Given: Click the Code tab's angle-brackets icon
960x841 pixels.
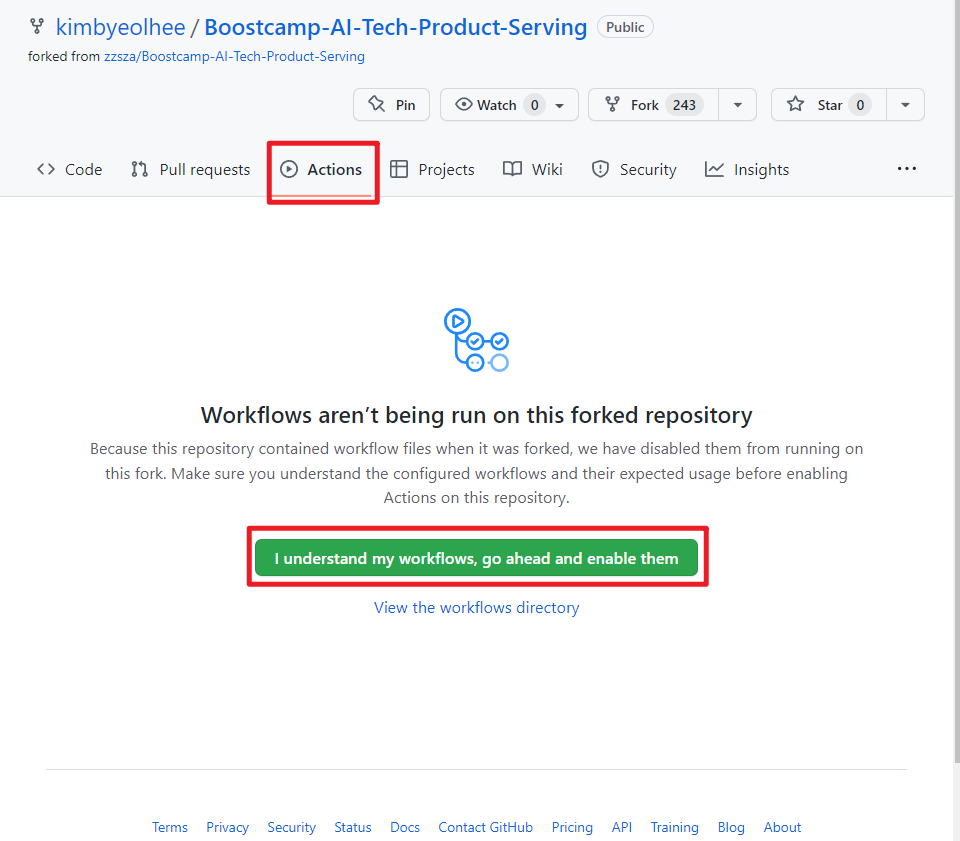Looking at the screenshot, I should tap(46, 169).
